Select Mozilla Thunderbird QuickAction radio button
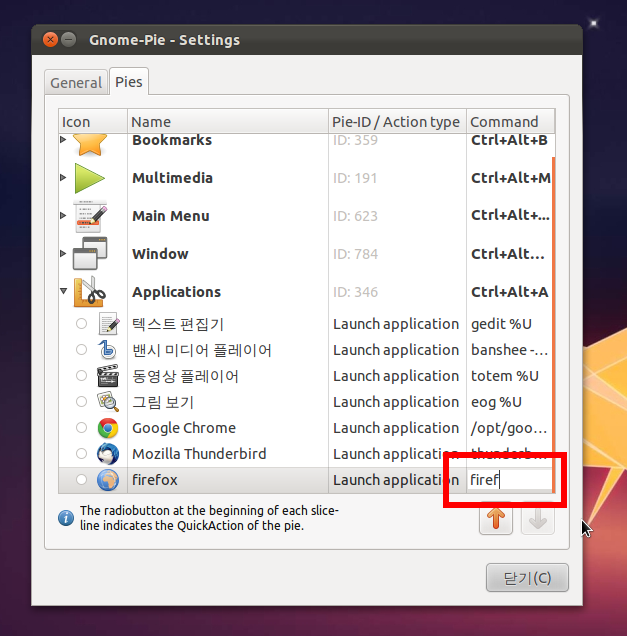Screen dimensions: 627x636 tap(82, 453)
